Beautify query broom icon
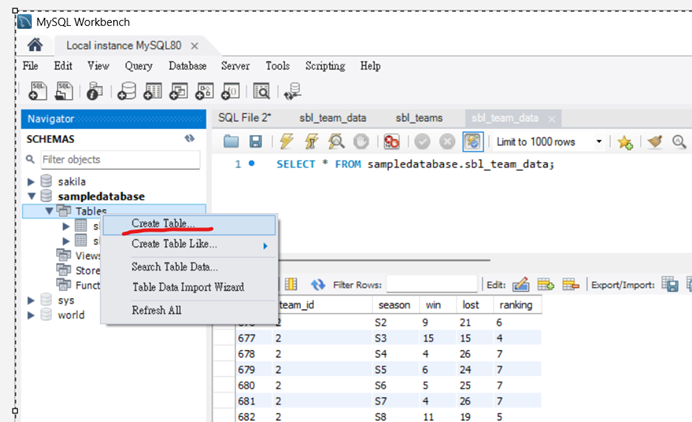Image resolution: width=692 pixels, height=422 pixels. (655, 142)
